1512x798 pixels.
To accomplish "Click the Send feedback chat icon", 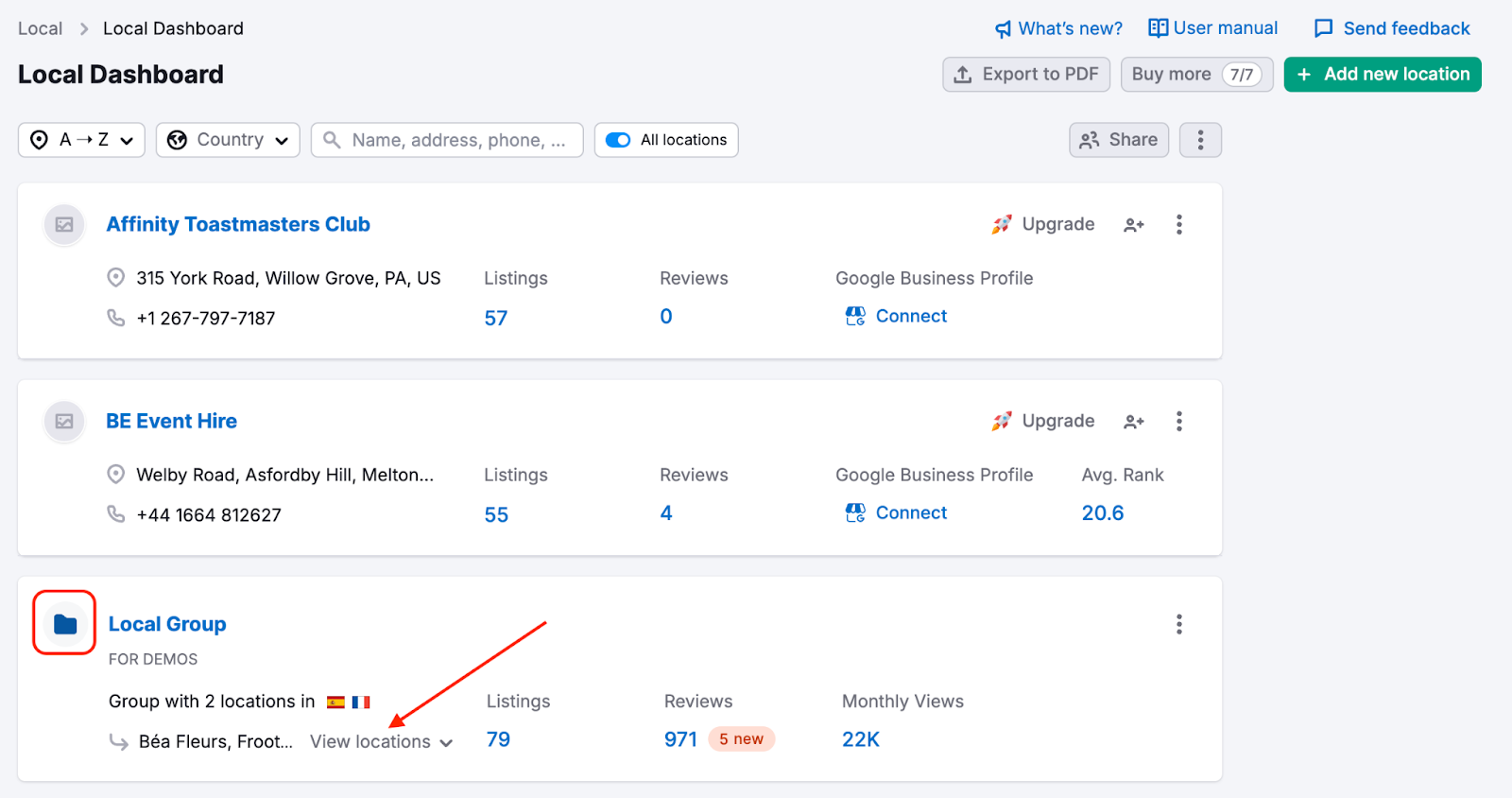I will pos(1323,28).
